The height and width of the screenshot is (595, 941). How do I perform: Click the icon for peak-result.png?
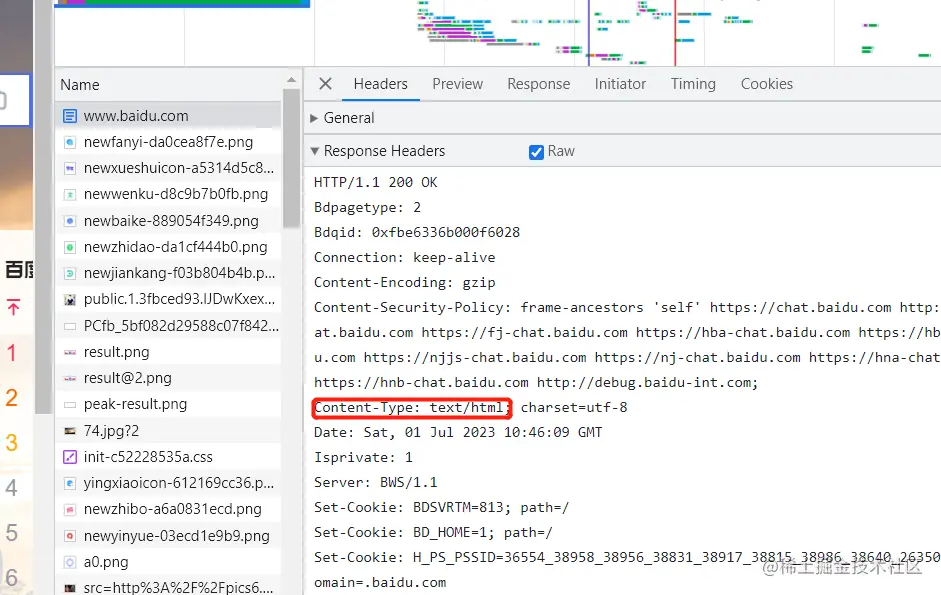coord(70,405)
